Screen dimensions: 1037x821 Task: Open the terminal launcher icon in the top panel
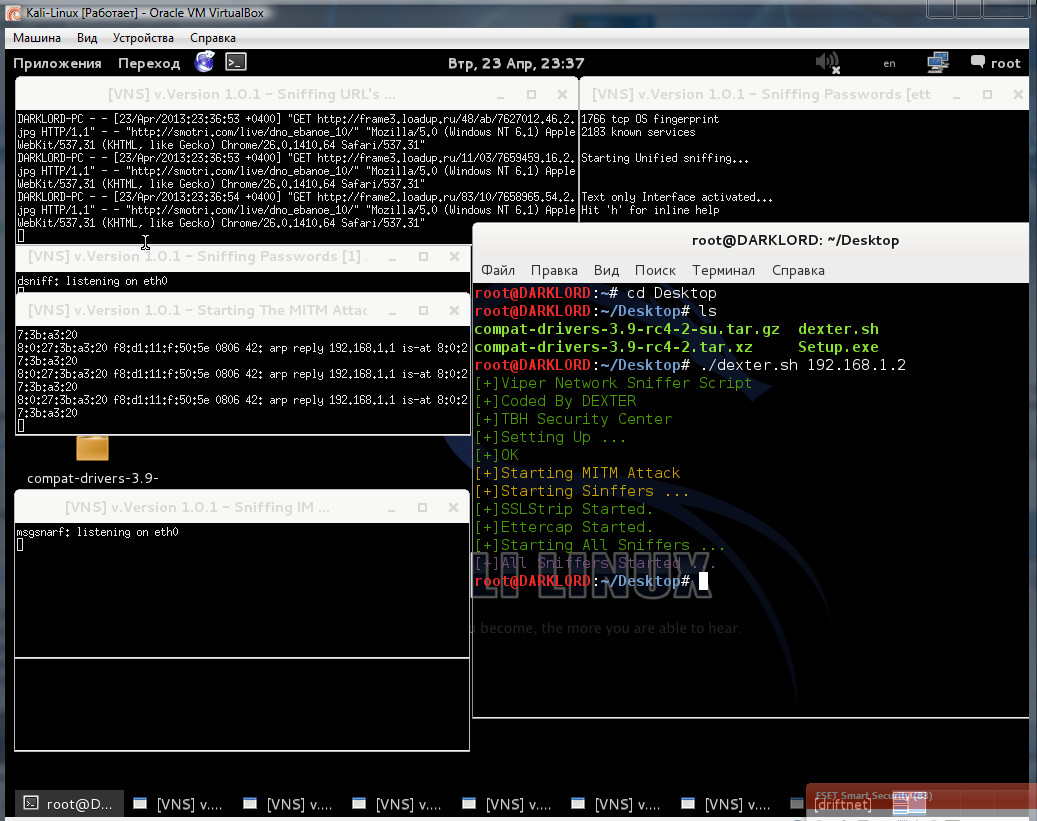(235, 62)
